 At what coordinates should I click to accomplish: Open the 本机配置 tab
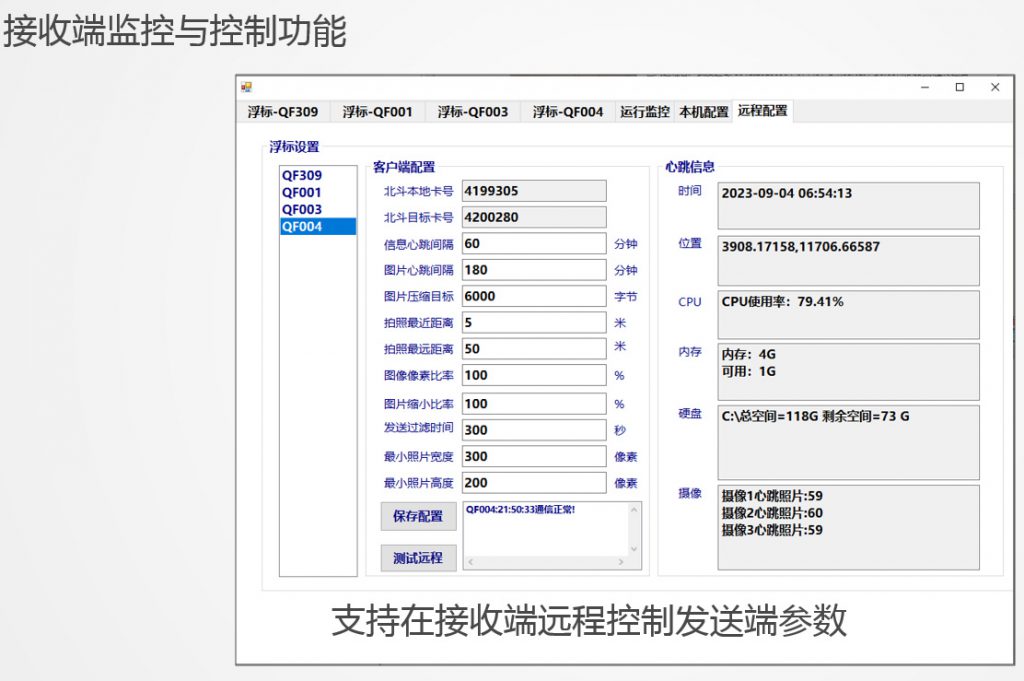coord(703,112)
